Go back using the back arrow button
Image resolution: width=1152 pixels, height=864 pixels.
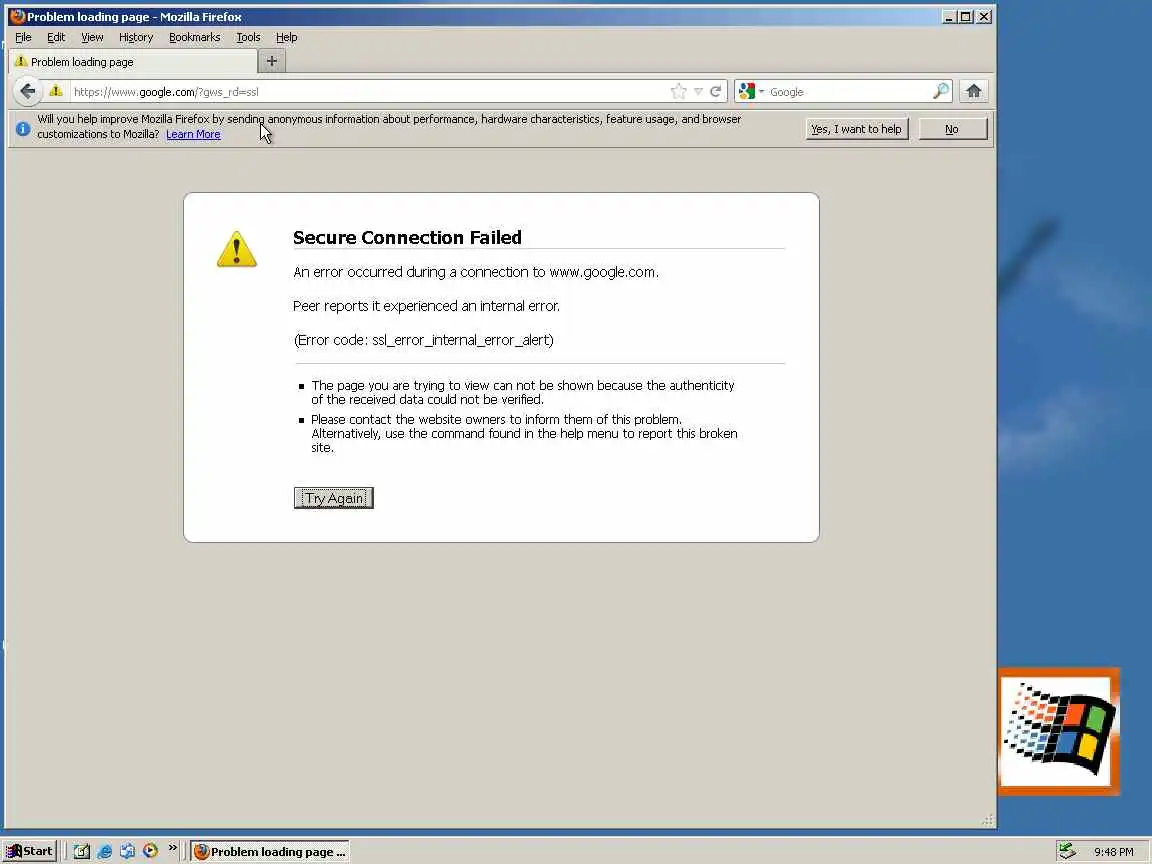pyautogui.click(x=27, y=91)
